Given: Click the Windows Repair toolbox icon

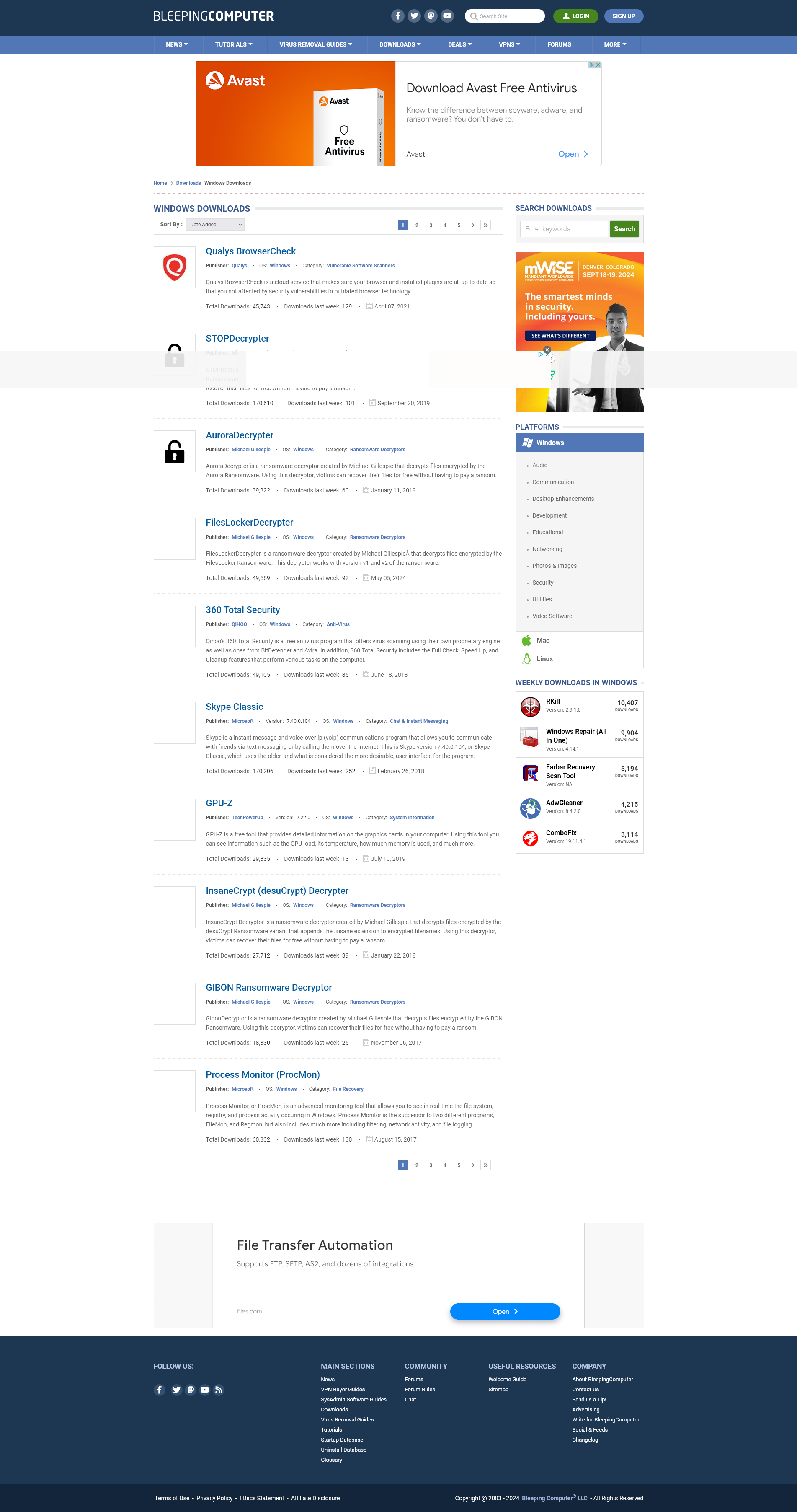Looking at the screenshot, I should pyautogui.click(x=530, y=737).
